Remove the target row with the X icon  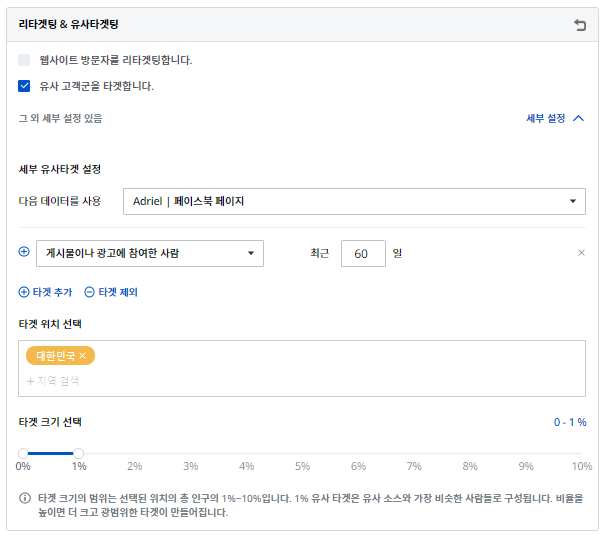point(581,253)
